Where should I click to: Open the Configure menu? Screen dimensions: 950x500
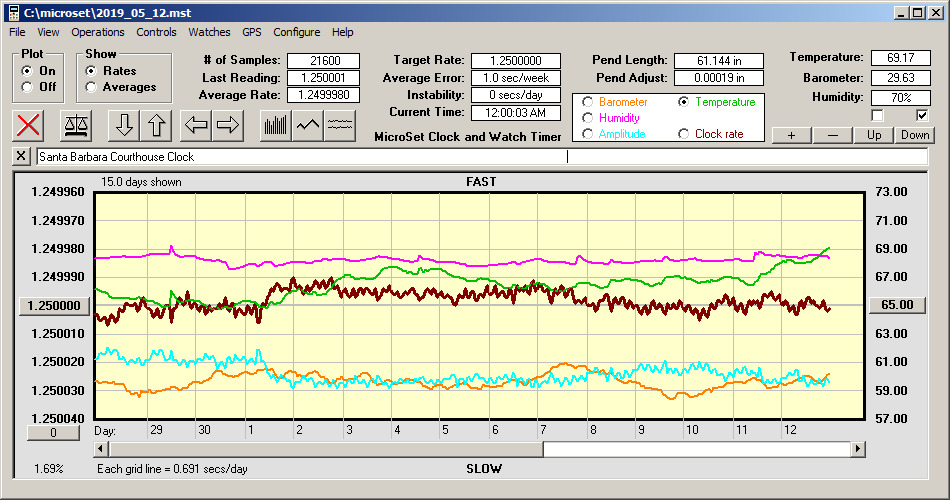pyautogui.click(x=297, y=32)
